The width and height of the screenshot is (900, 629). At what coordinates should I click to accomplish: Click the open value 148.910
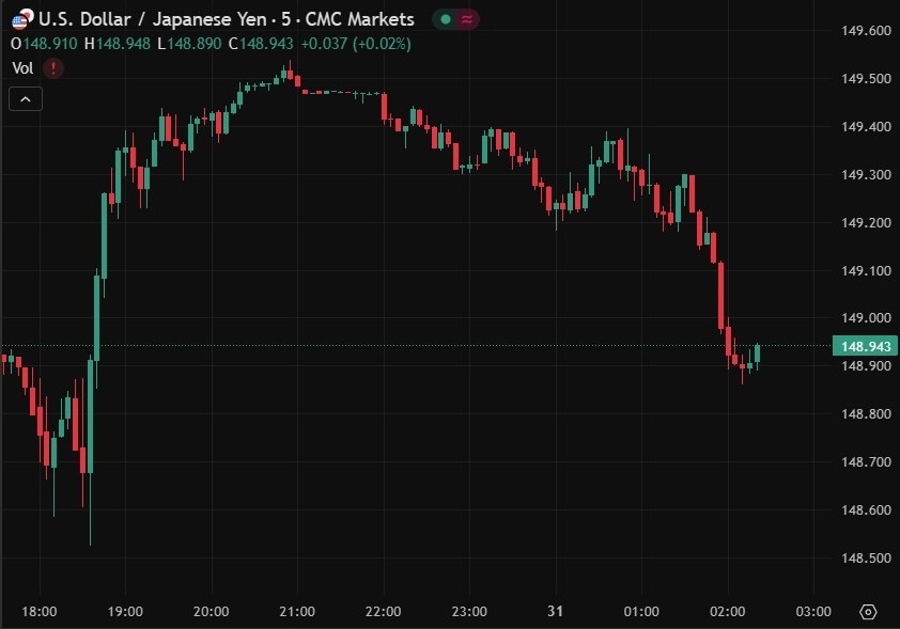click(x=50, y=44)
